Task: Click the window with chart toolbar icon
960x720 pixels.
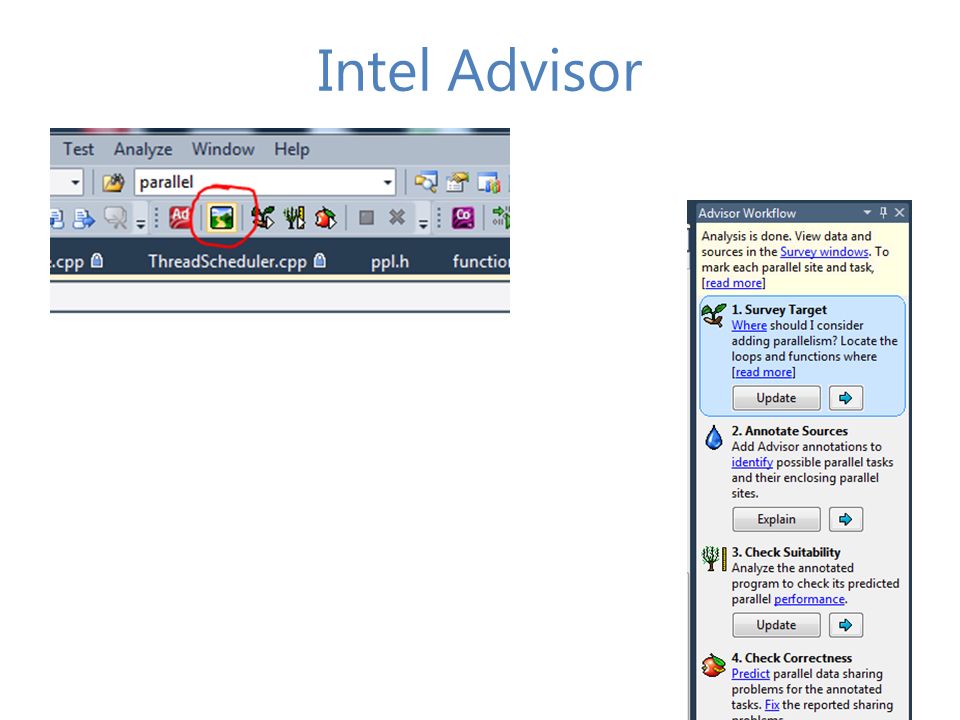Action: (489, 182)
